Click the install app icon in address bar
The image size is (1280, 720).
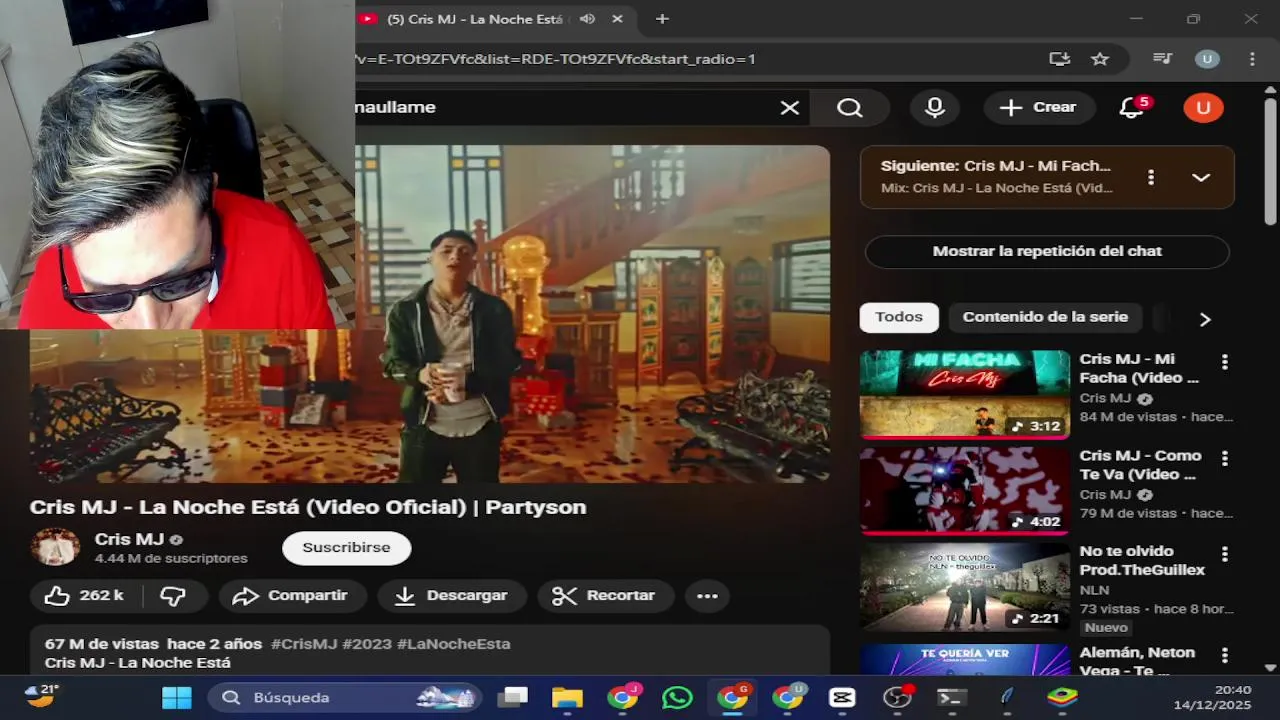pos(1059,59)
